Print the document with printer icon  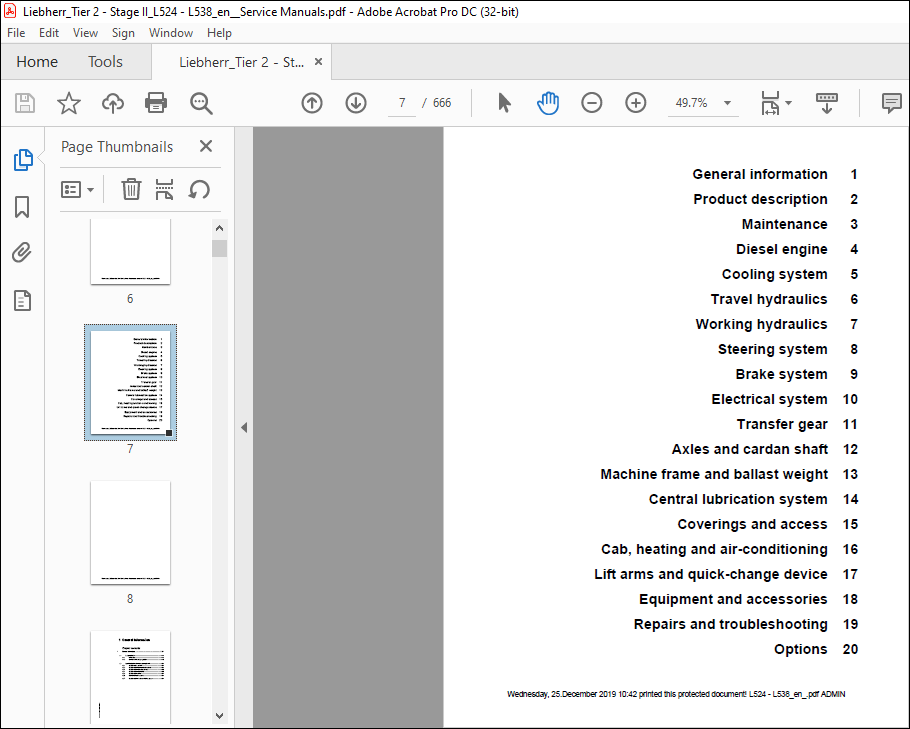pos(156,103)
